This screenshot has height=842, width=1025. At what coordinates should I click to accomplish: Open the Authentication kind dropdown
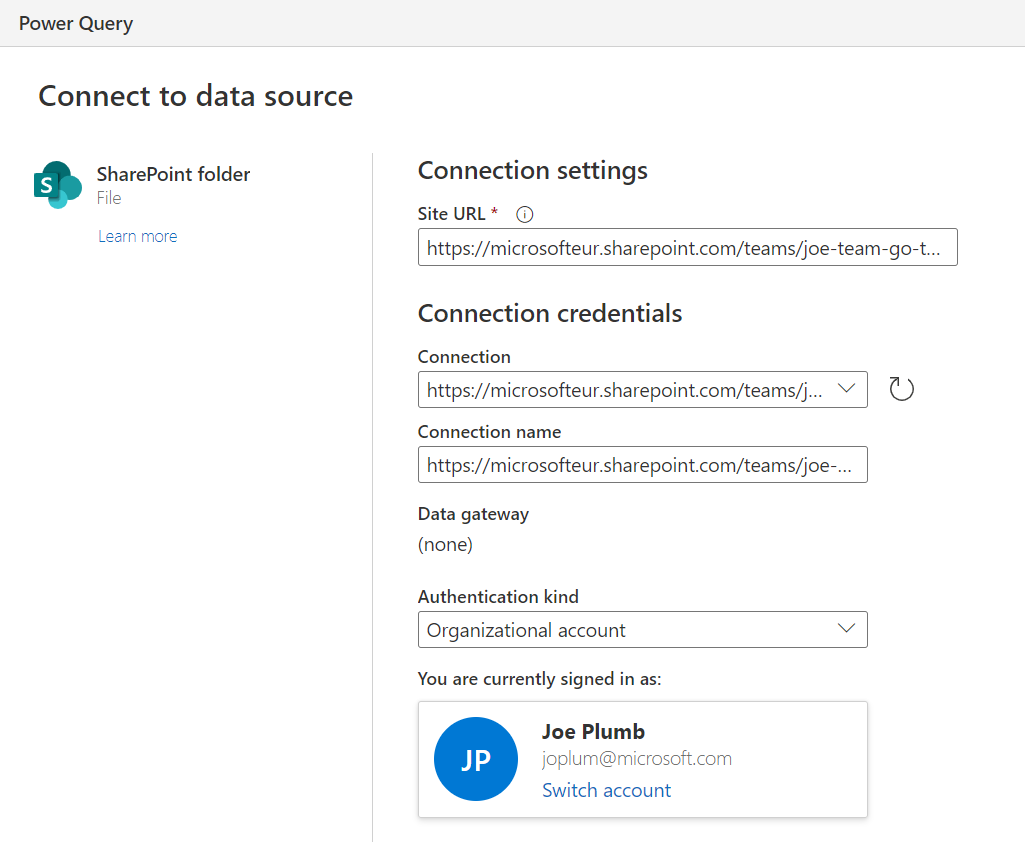pos(643,630)
